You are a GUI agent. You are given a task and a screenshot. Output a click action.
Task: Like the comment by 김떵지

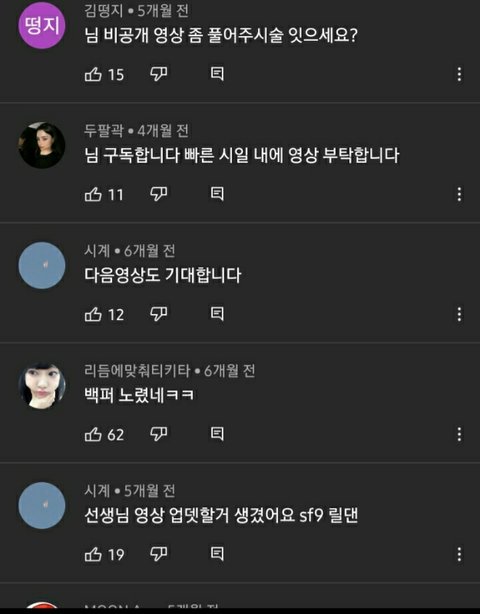[x=93, y=74]
